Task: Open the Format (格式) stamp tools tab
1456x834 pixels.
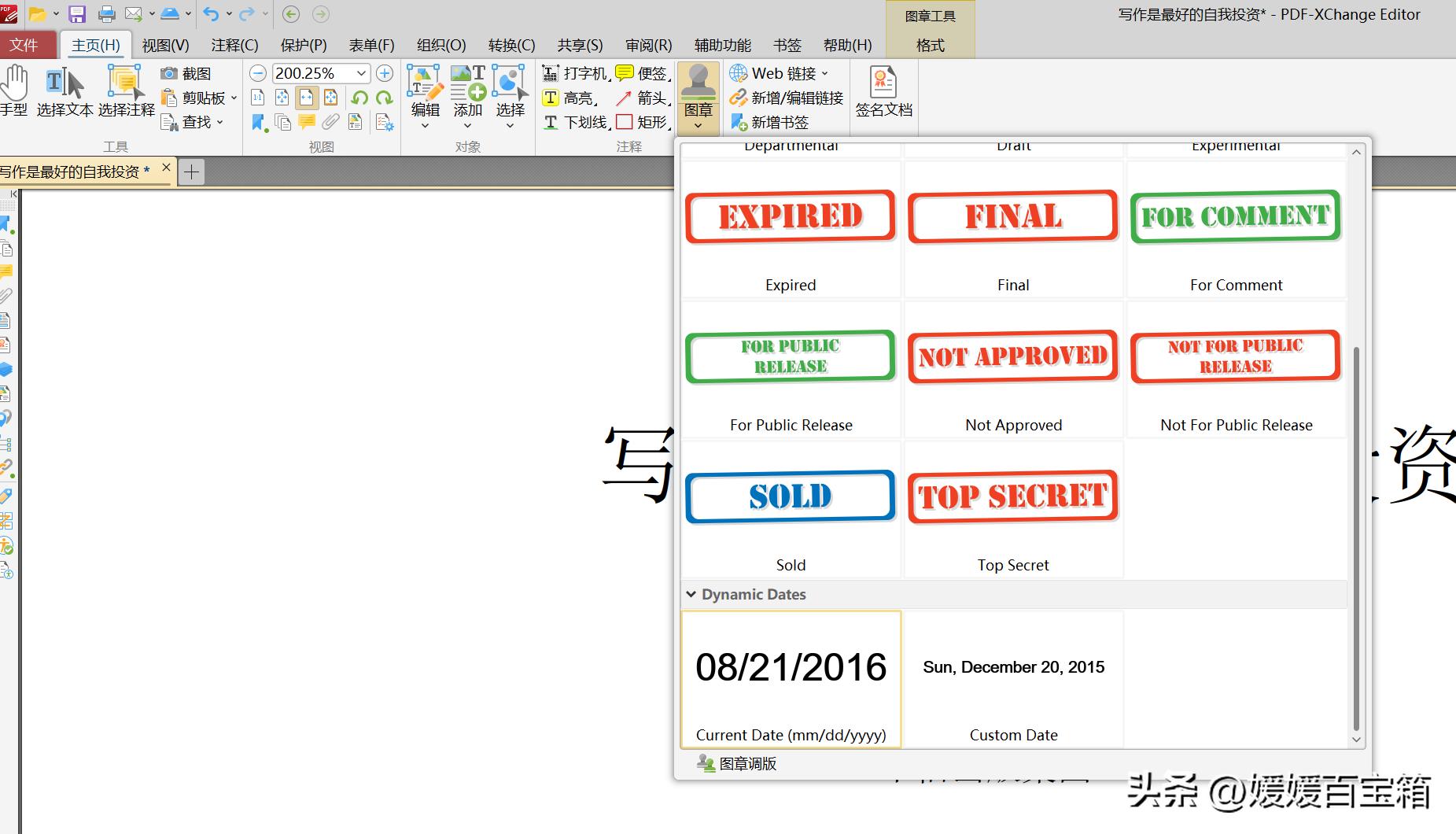Action: [931, 46]
